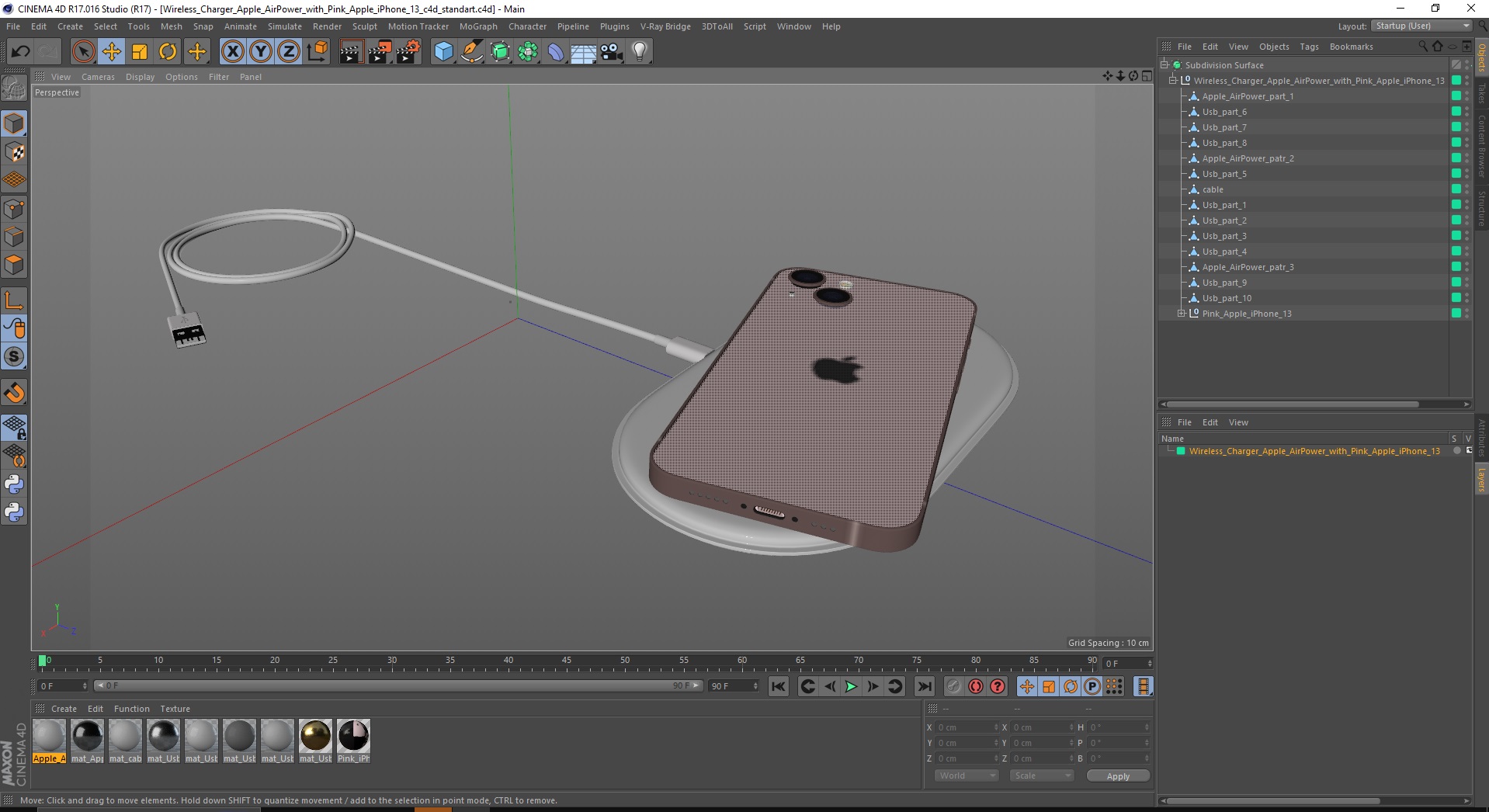Screen dimensions: 1489x812
Task: Play the animation forward
Action: coord(851,686)
